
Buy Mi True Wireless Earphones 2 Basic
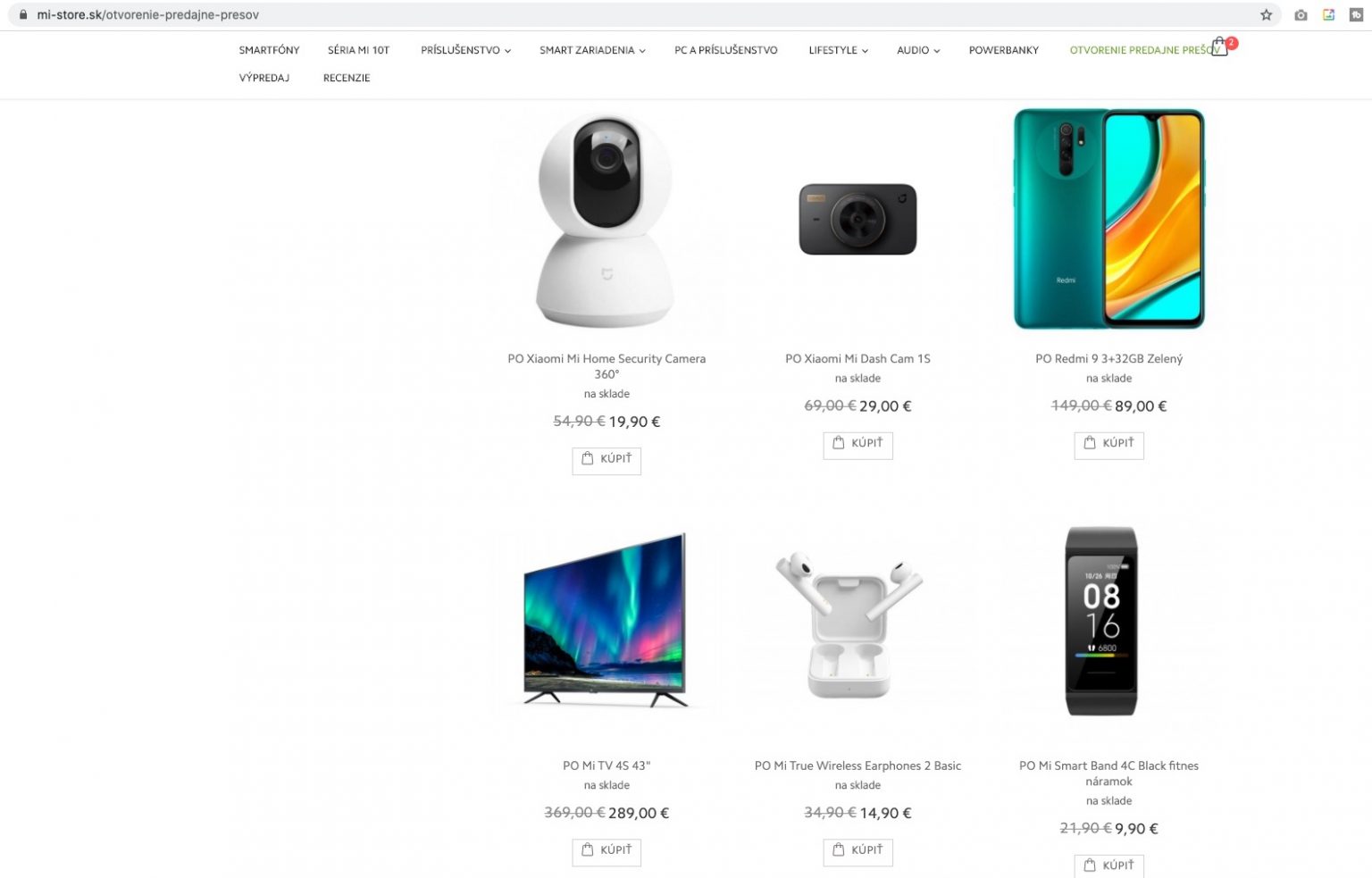[x=857, y=851]
